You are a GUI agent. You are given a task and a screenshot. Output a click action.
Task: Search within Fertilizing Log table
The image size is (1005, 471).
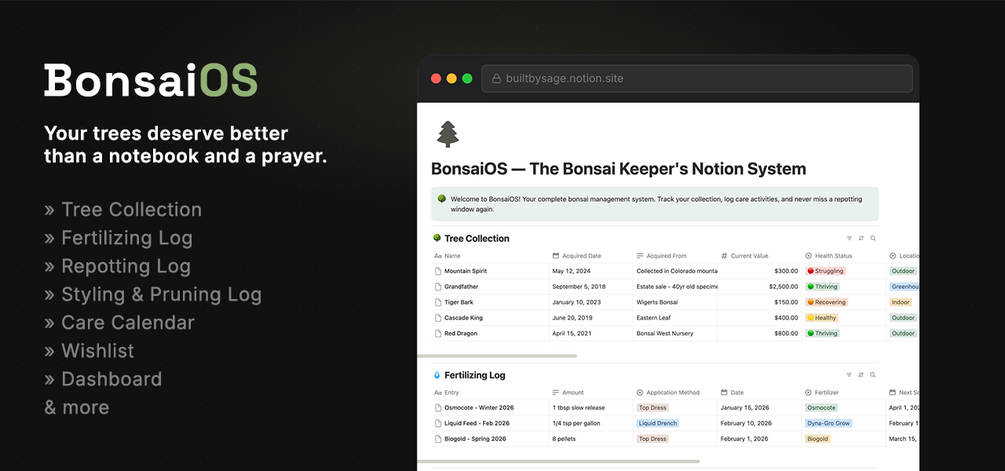(x=873, y=375)
